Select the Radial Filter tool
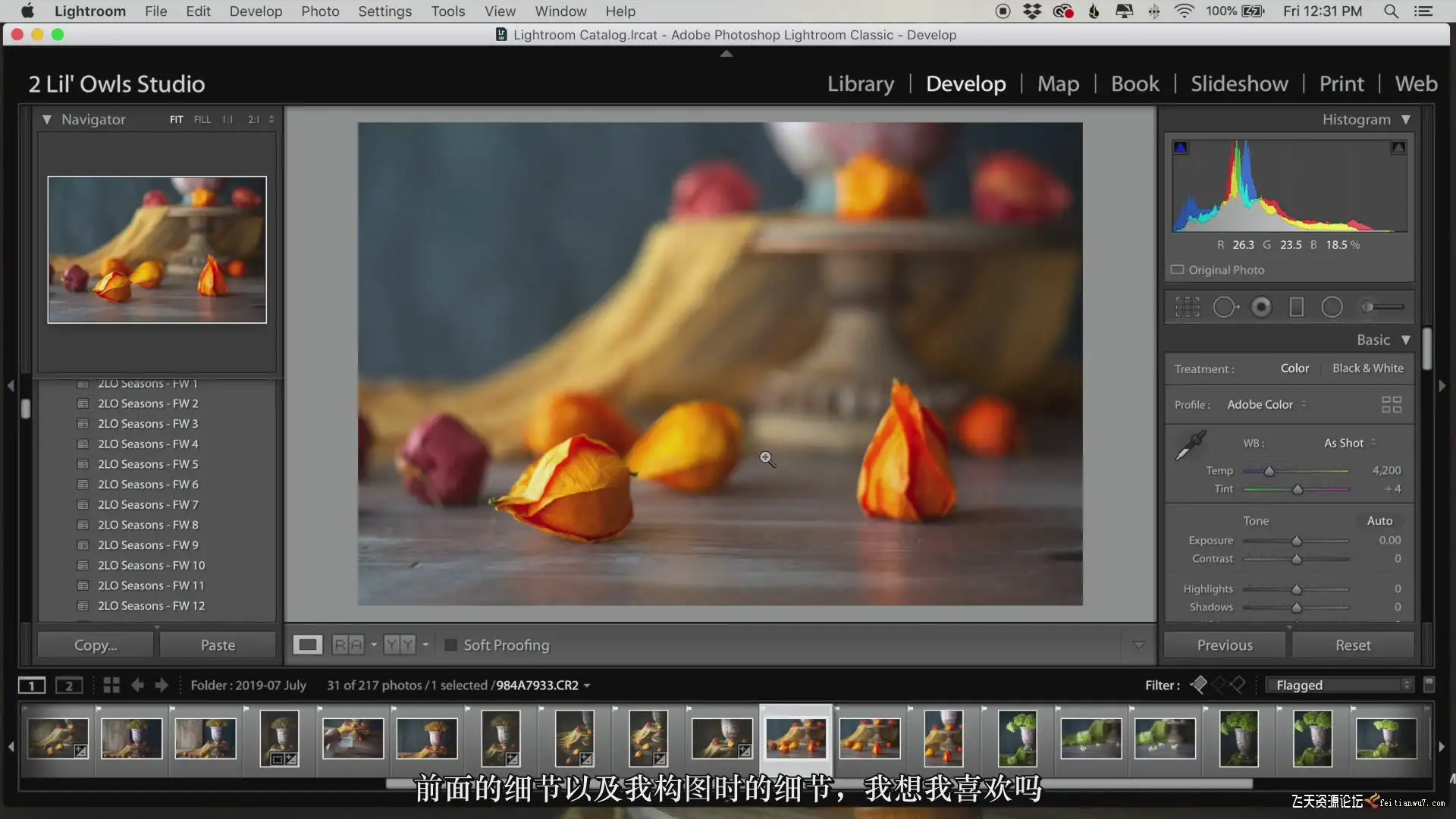 (x=1332, y=307)
